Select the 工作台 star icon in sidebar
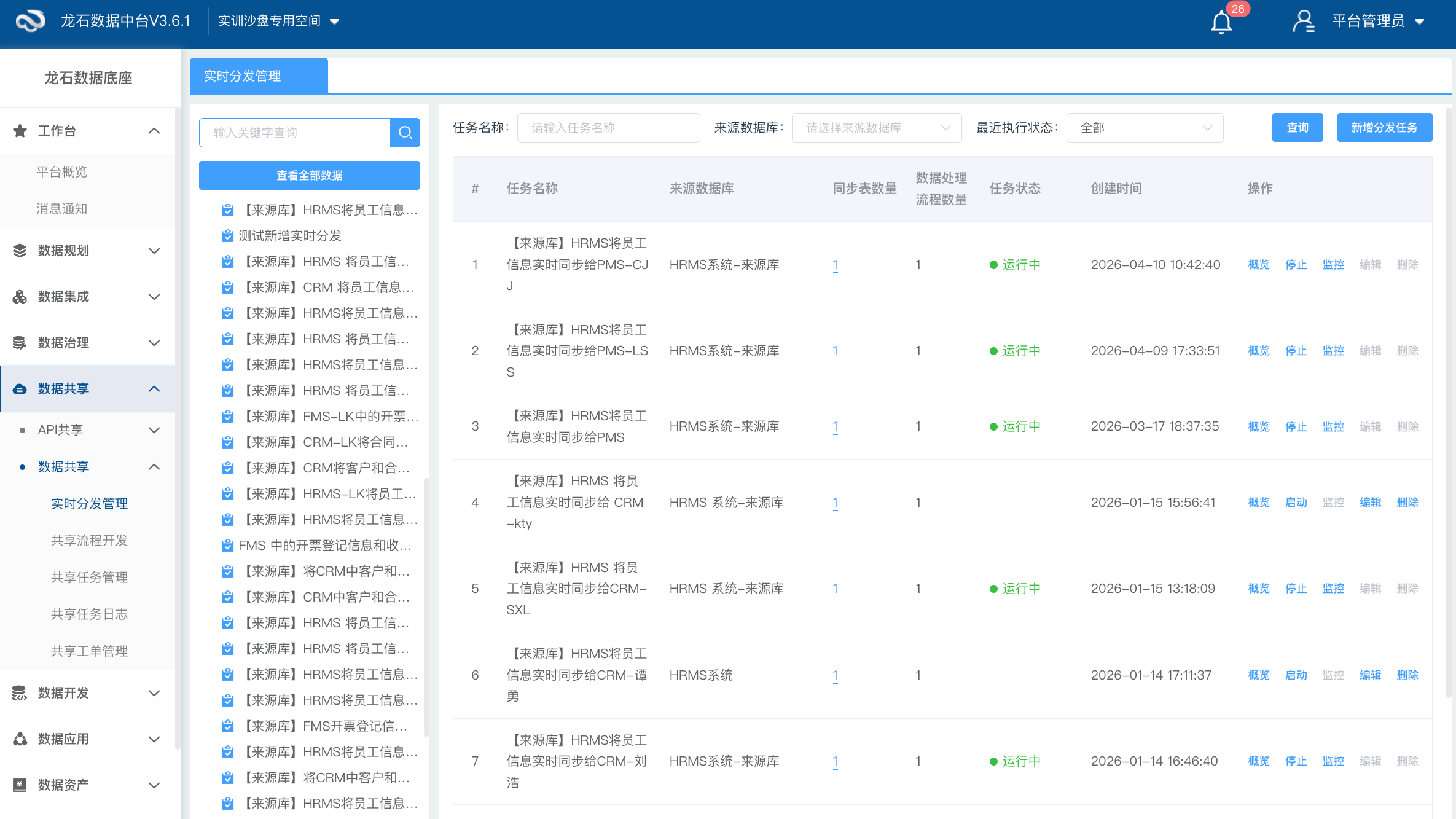This screenshot has height=819, width=1456. pos(20,130)
